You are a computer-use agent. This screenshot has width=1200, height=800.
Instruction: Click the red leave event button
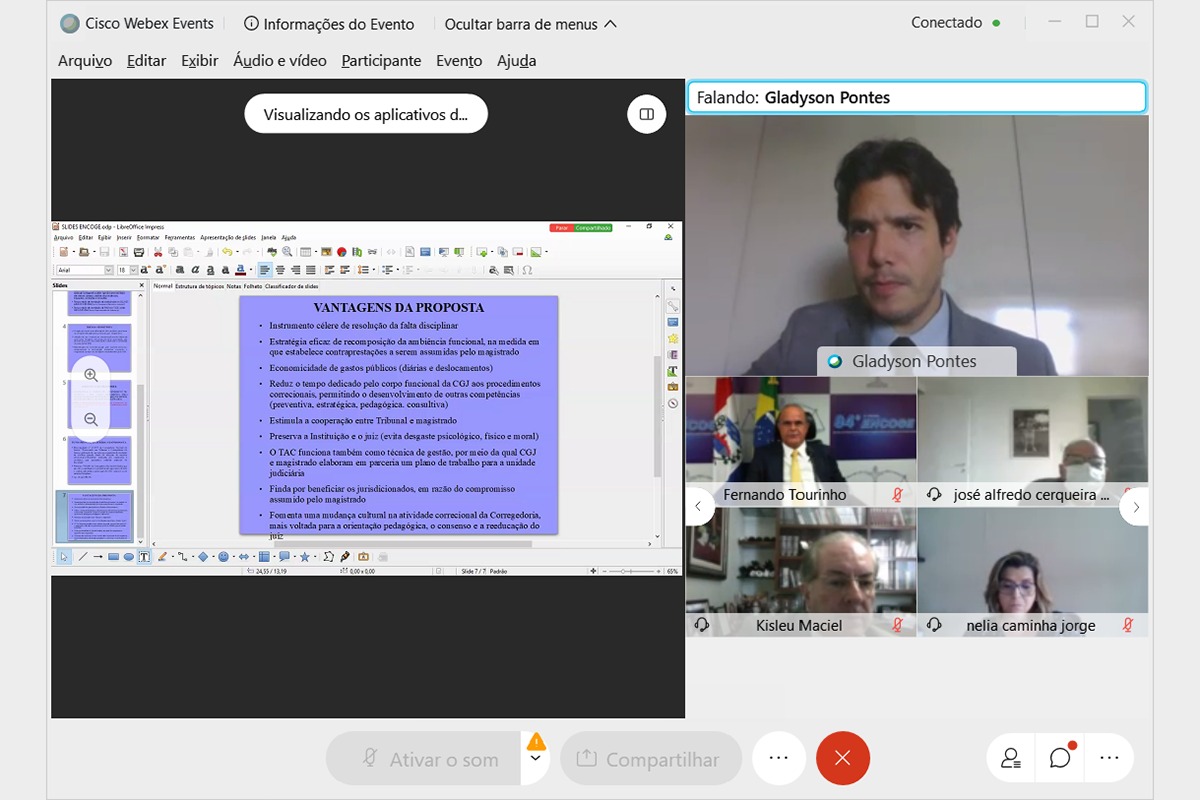point(842,758)
